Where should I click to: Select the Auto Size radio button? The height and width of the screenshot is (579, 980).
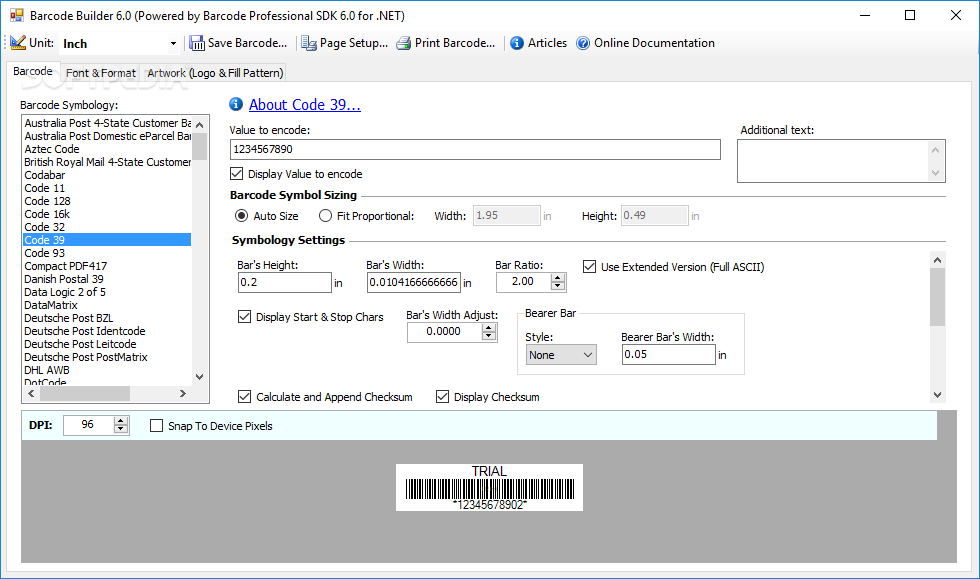point(241,216)
